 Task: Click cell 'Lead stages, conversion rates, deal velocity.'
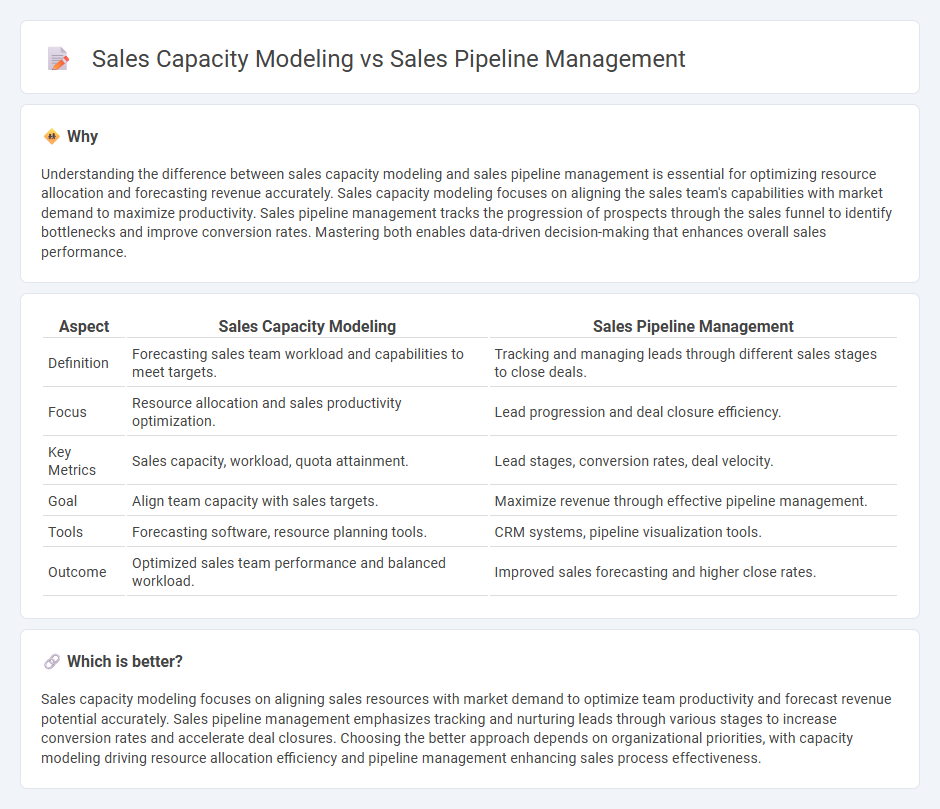[x=693, y=461]
